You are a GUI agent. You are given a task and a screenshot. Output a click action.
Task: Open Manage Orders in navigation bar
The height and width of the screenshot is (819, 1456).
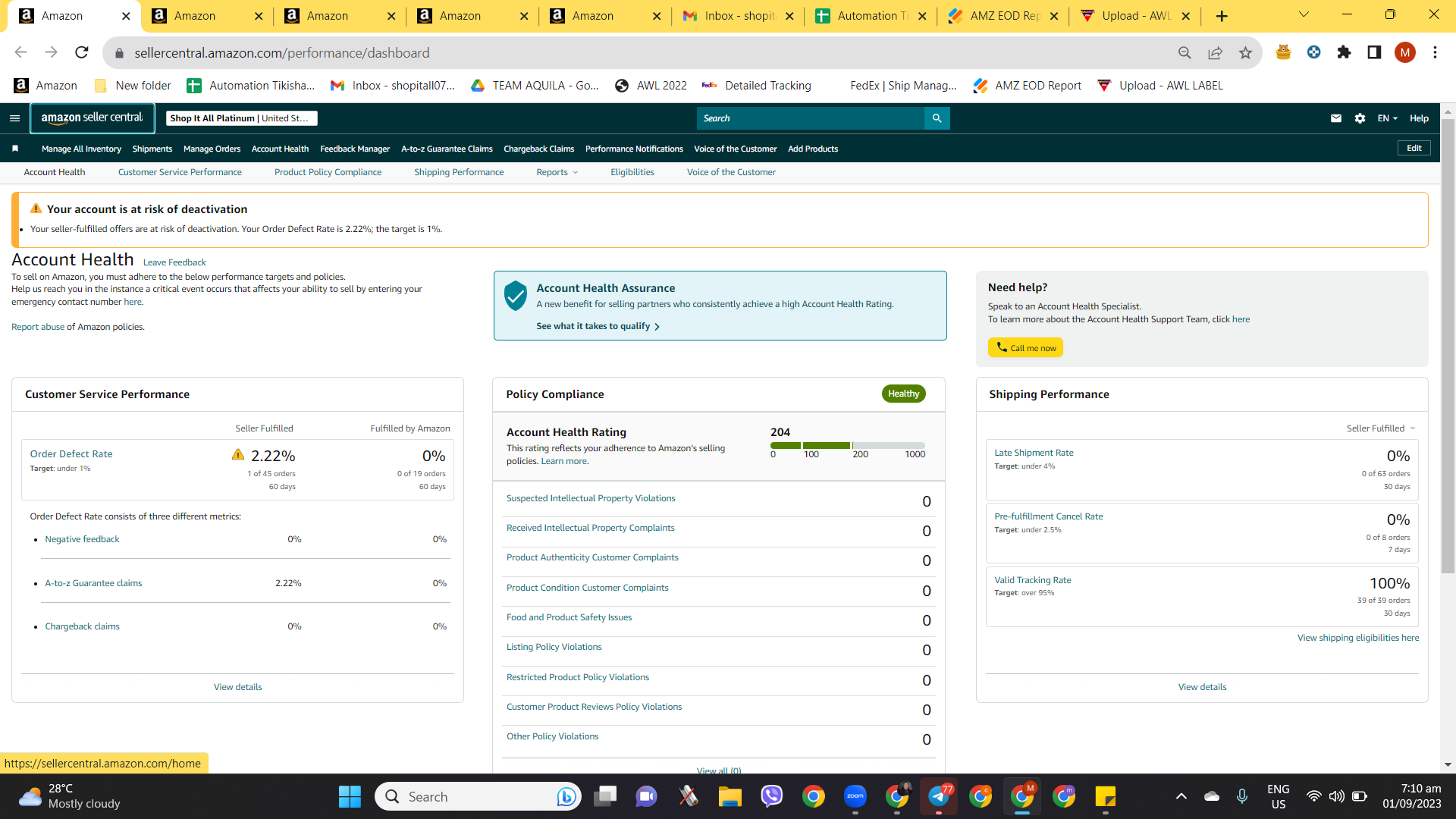pos(212,149)
